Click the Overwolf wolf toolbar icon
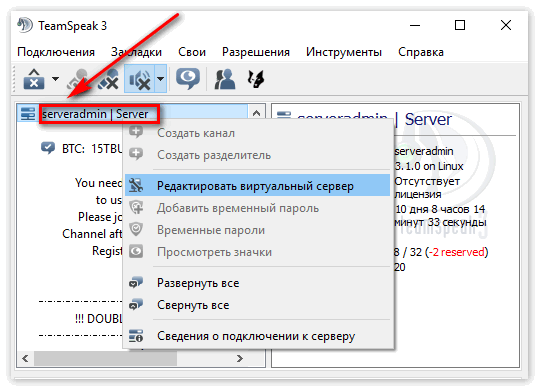This screenshot has height=390, width=539. tap(256, 79)
